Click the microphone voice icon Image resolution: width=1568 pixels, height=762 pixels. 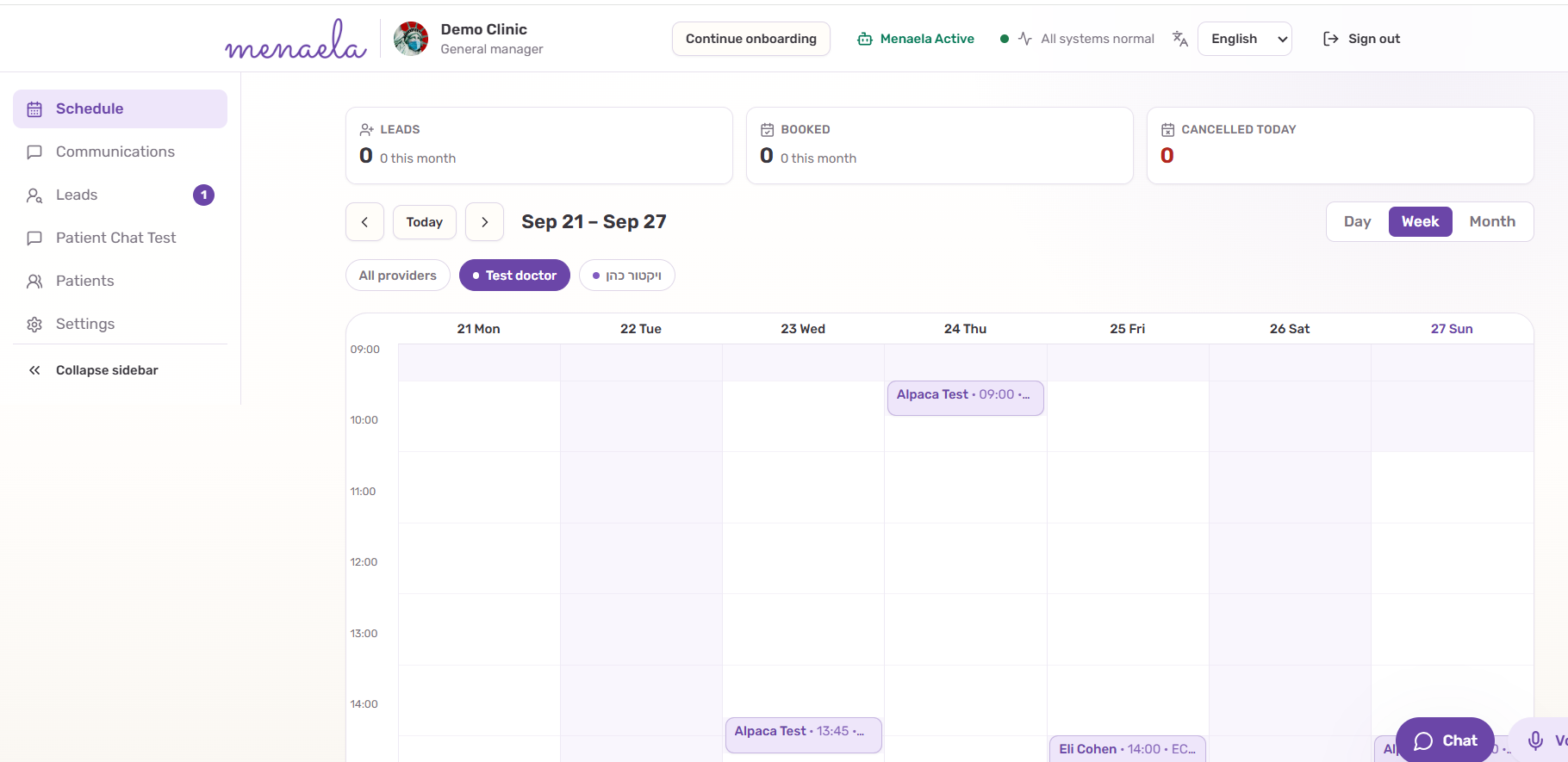pyautogui.click(x=1535, y=740)
